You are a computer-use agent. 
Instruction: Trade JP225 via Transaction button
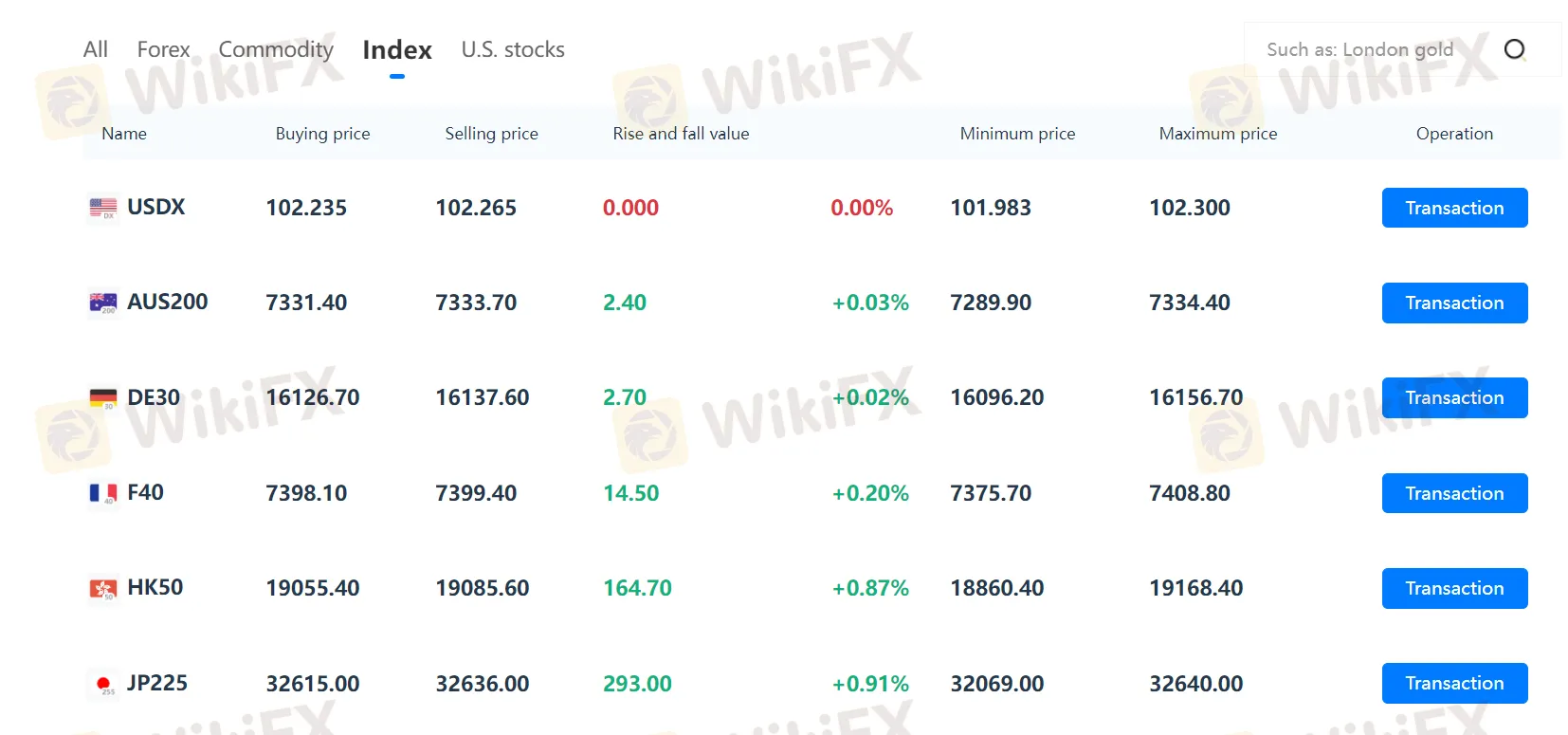coord(1454,683)
